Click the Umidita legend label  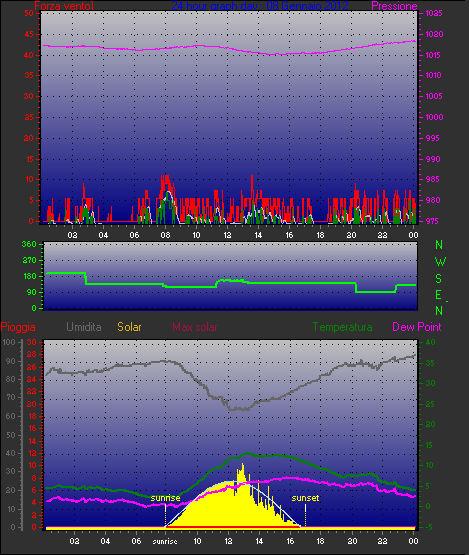84,327
